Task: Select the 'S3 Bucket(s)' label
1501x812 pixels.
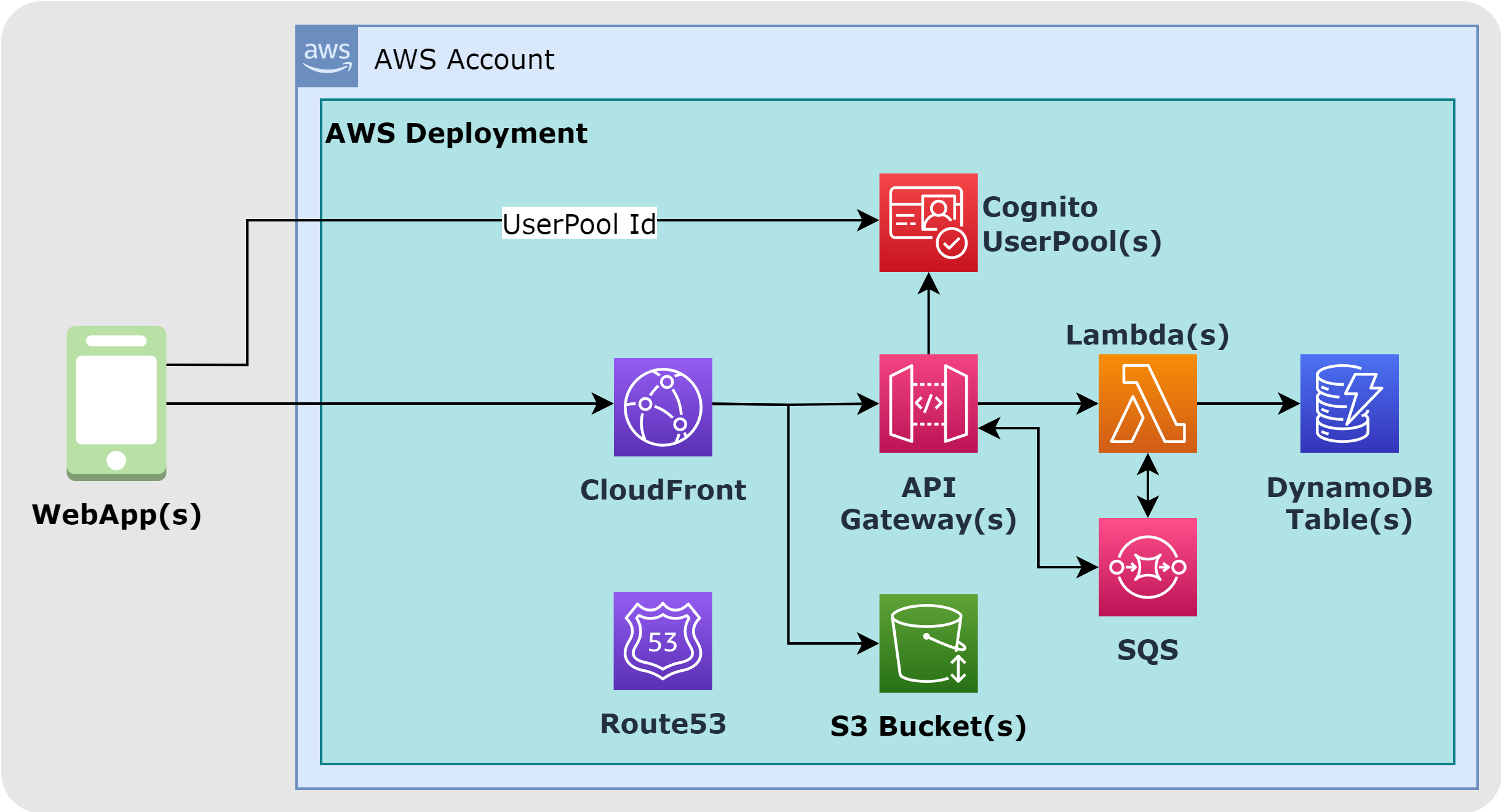Action: [928, 726]
